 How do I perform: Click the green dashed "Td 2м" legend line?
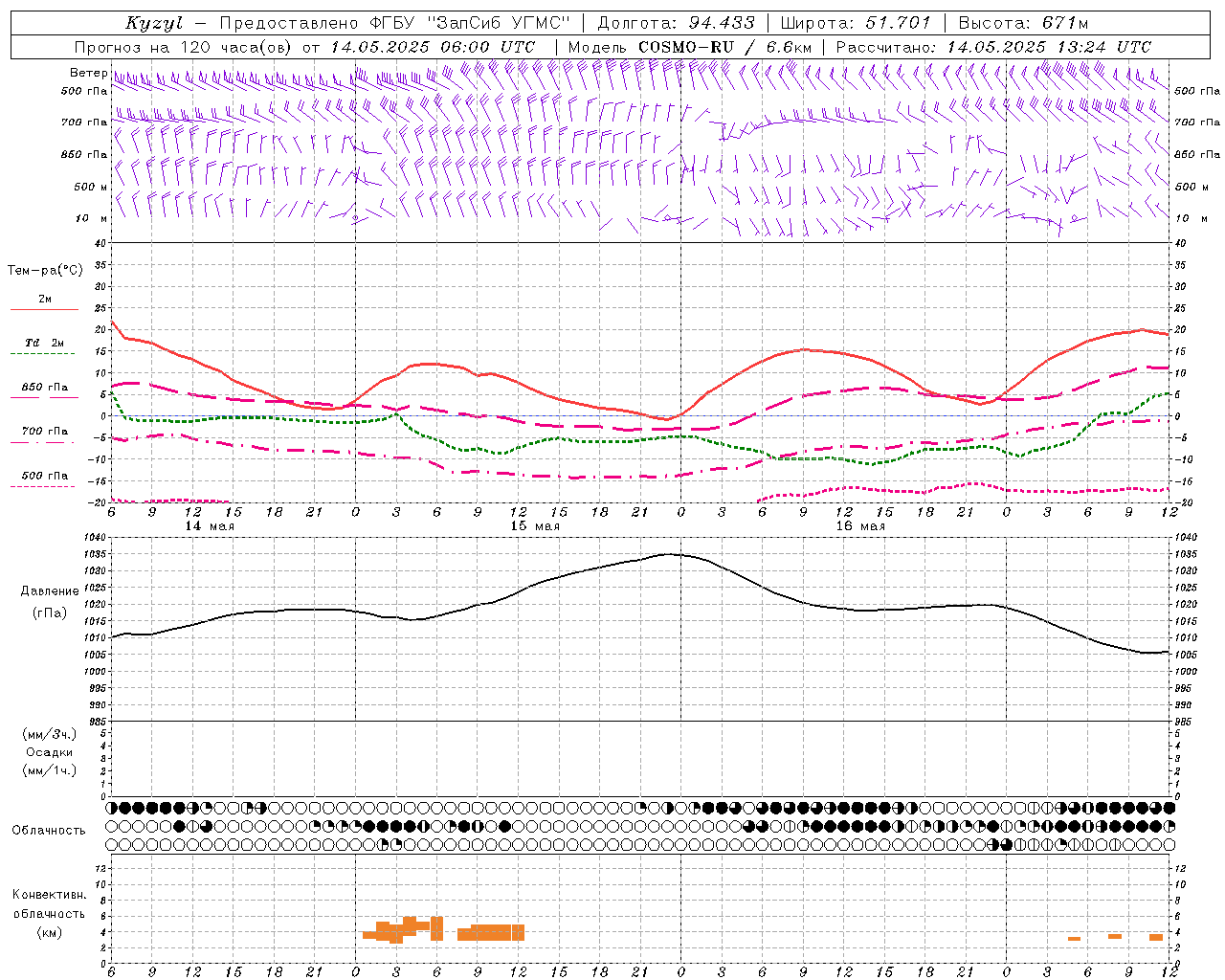(44, 353)
